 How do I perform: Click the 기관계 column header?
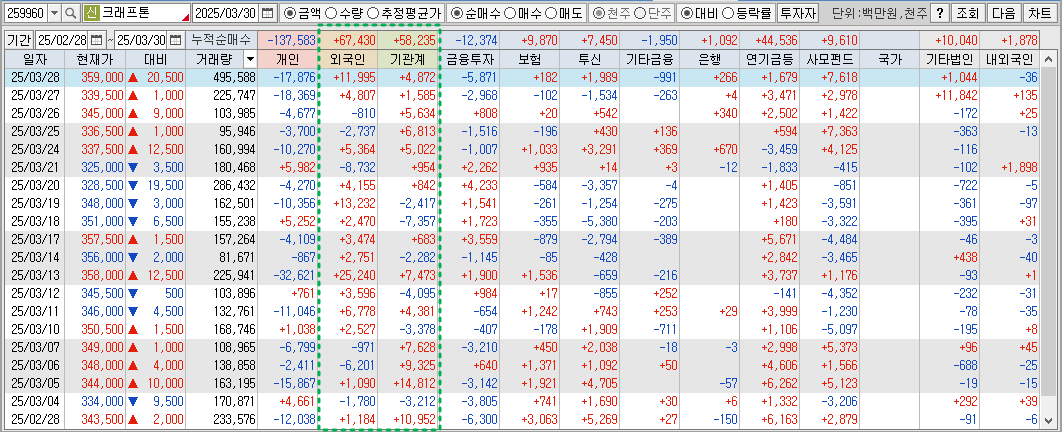point(408,60)
